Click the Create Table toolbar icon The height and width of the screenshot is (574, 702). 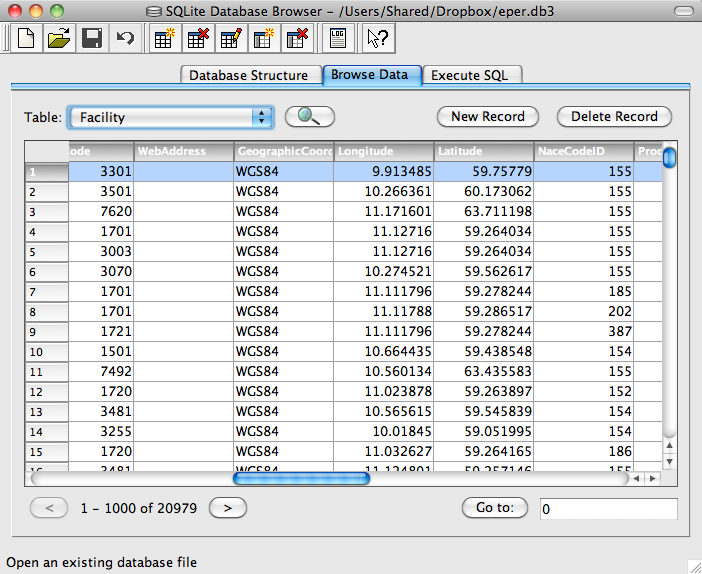164,40
